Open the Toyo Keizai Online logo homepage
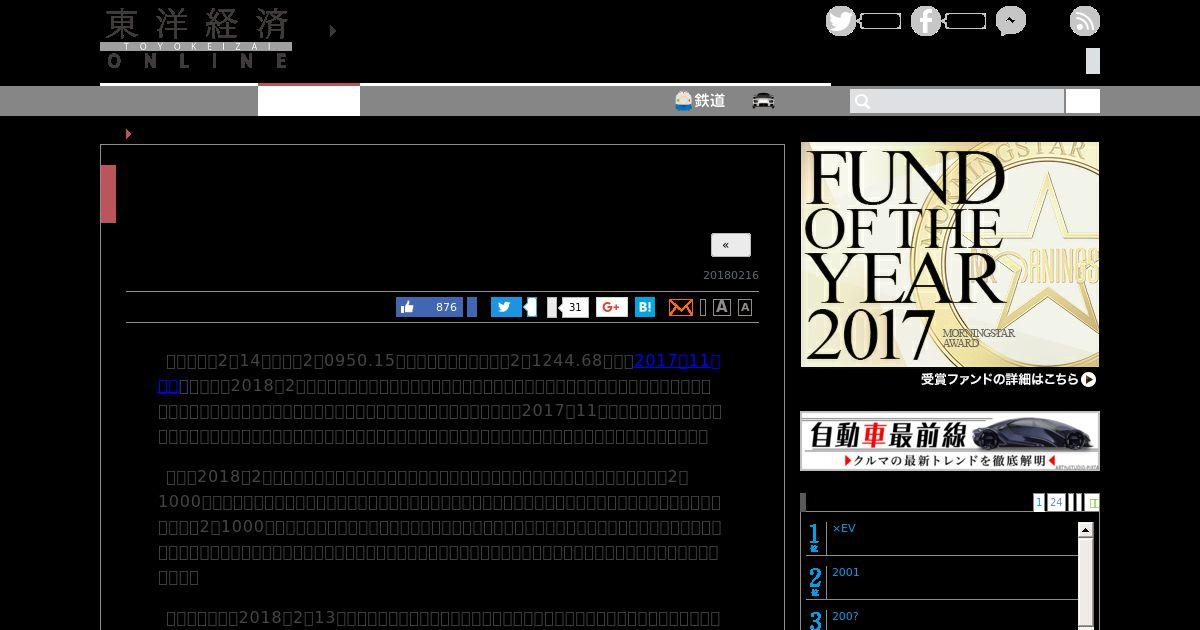Viewport: 1200px width, 630px height. tap(196, 38)
